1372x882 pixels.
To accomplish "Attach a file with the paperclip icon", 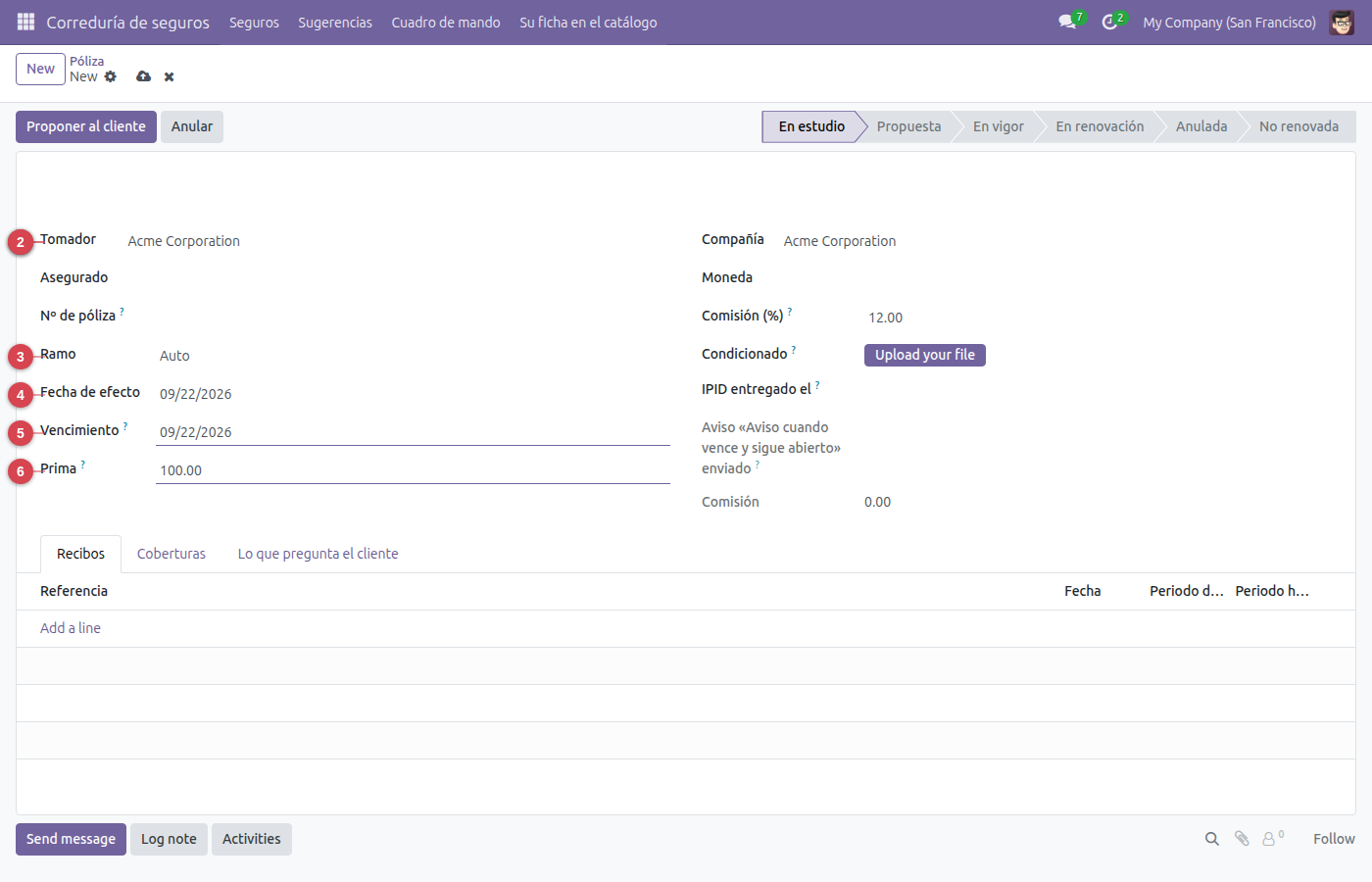I will (x=1242, y=839).
